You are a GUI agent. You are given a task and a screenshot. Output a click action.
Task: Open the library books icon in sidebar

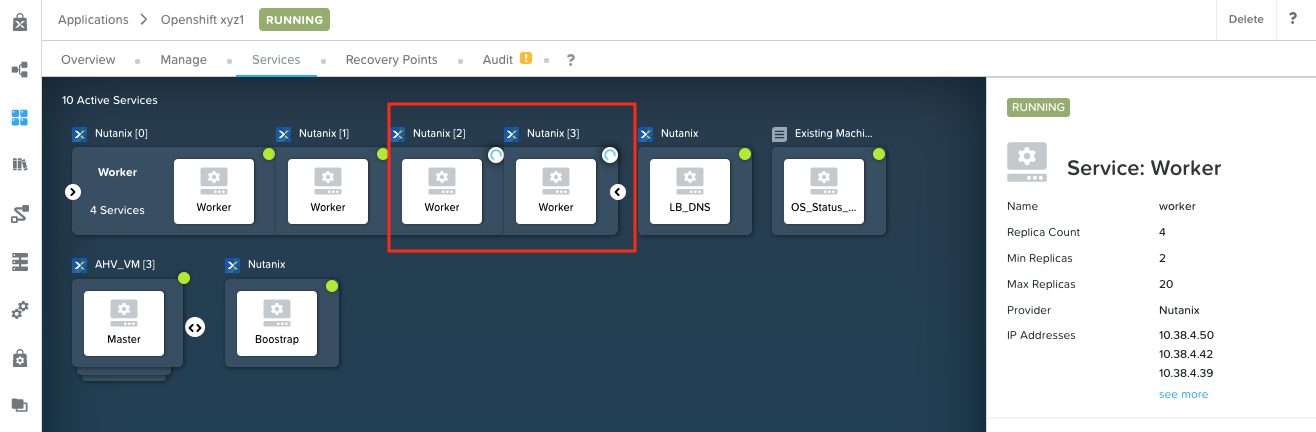pyautogui.click(x=20, y=165)
